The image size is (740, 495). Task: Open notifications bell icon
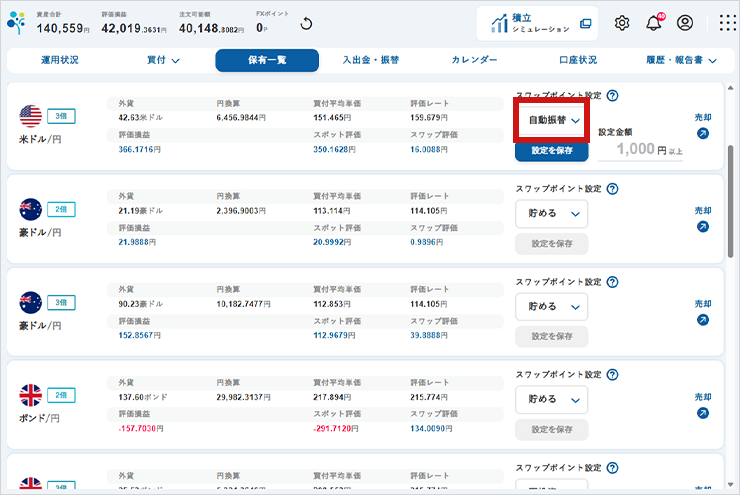click(654, 23)
